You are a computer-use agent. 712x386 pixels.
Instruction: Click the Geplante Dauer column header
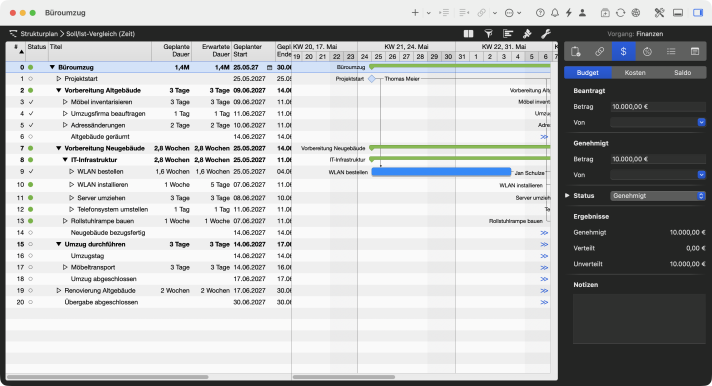pyautogui.click(x=171, y=51)
